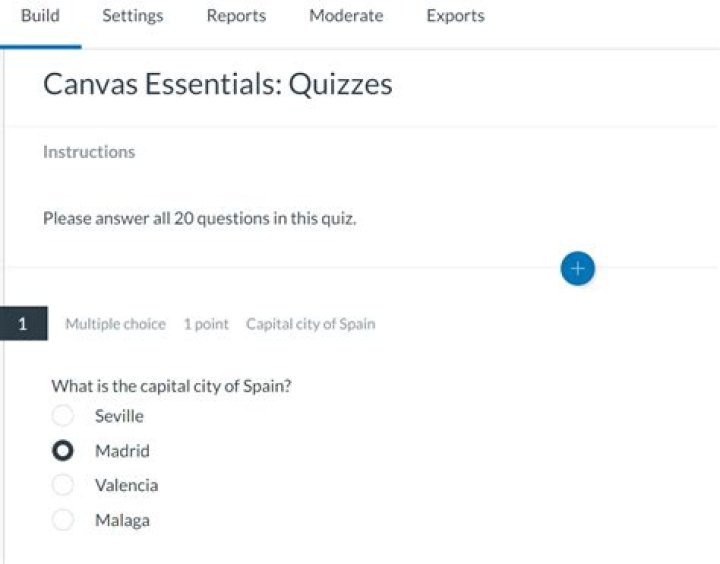Click the quiz title Canvas Essentials: Quizzes

tap(217, 84)
